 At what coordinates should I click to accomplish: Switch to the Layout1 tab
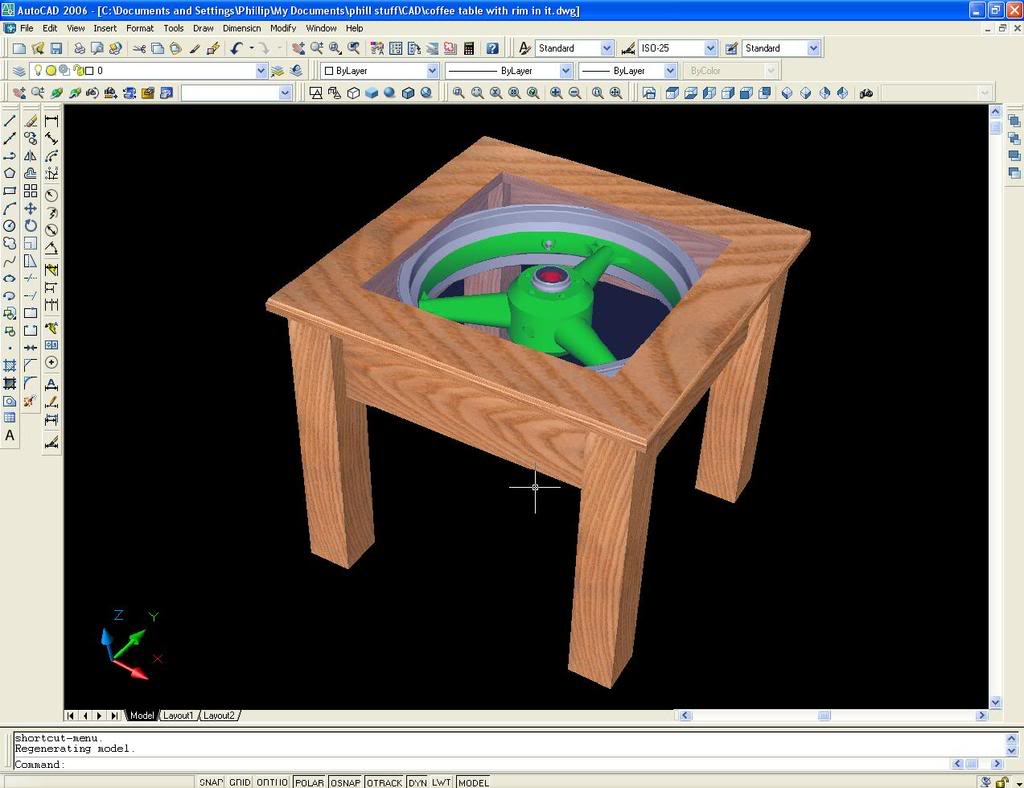(x=178, y=715)
